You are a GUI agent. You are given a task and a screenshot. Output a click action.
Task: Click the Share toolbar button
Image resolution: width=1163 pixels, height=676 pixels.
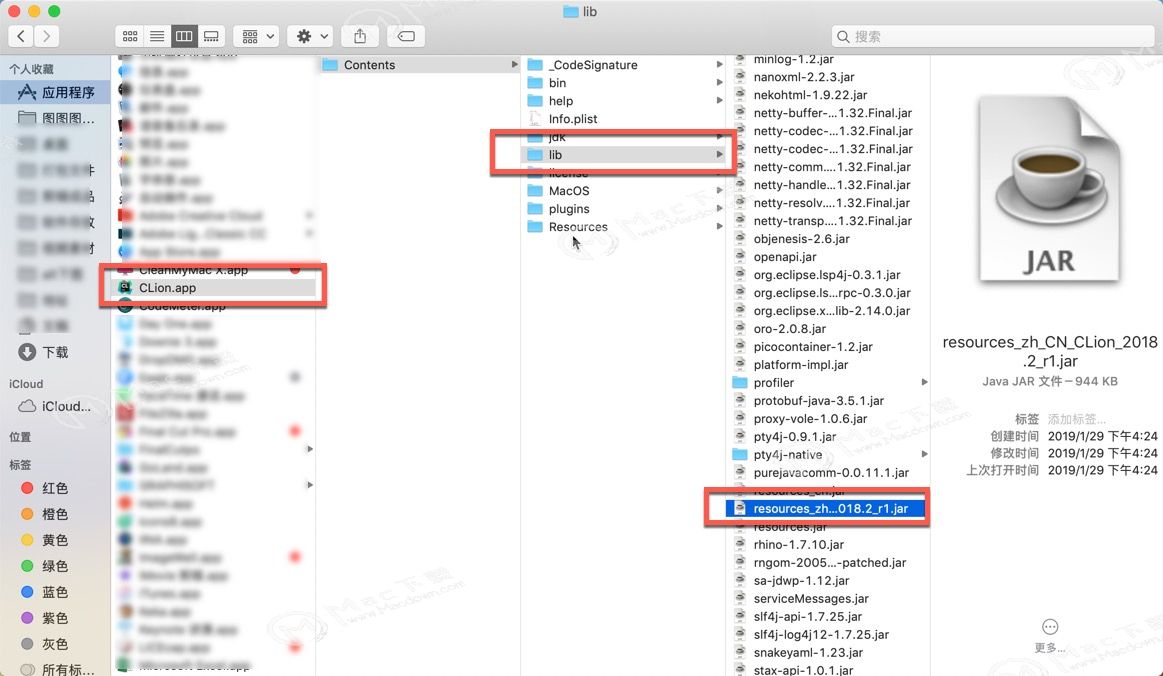(x=360, y=36)
